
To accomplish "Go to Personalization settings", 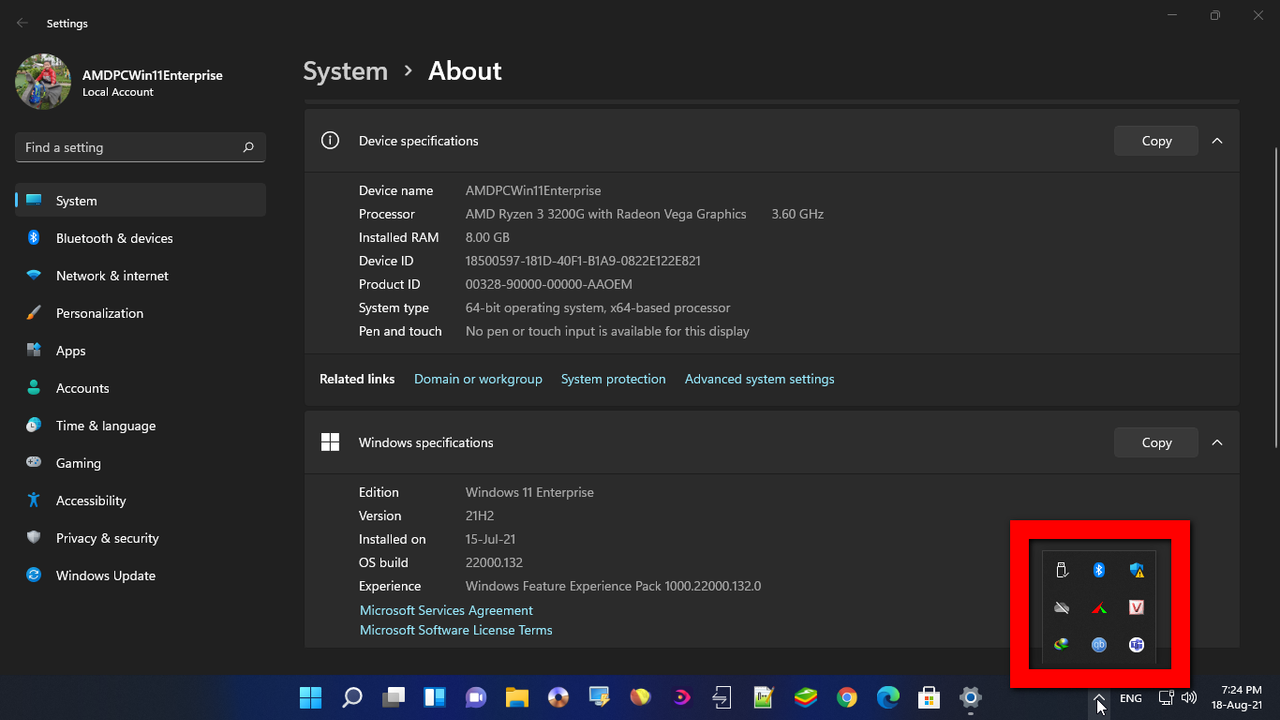I will (141, 313).
